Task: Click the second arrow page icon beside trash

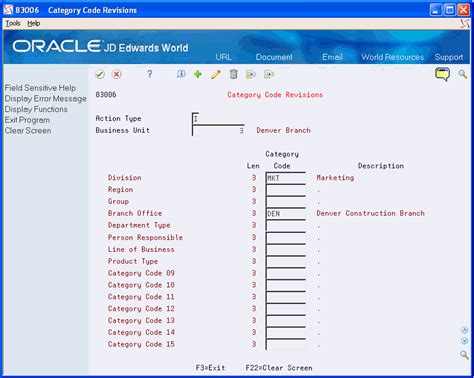Action: [x=269, y=74]
